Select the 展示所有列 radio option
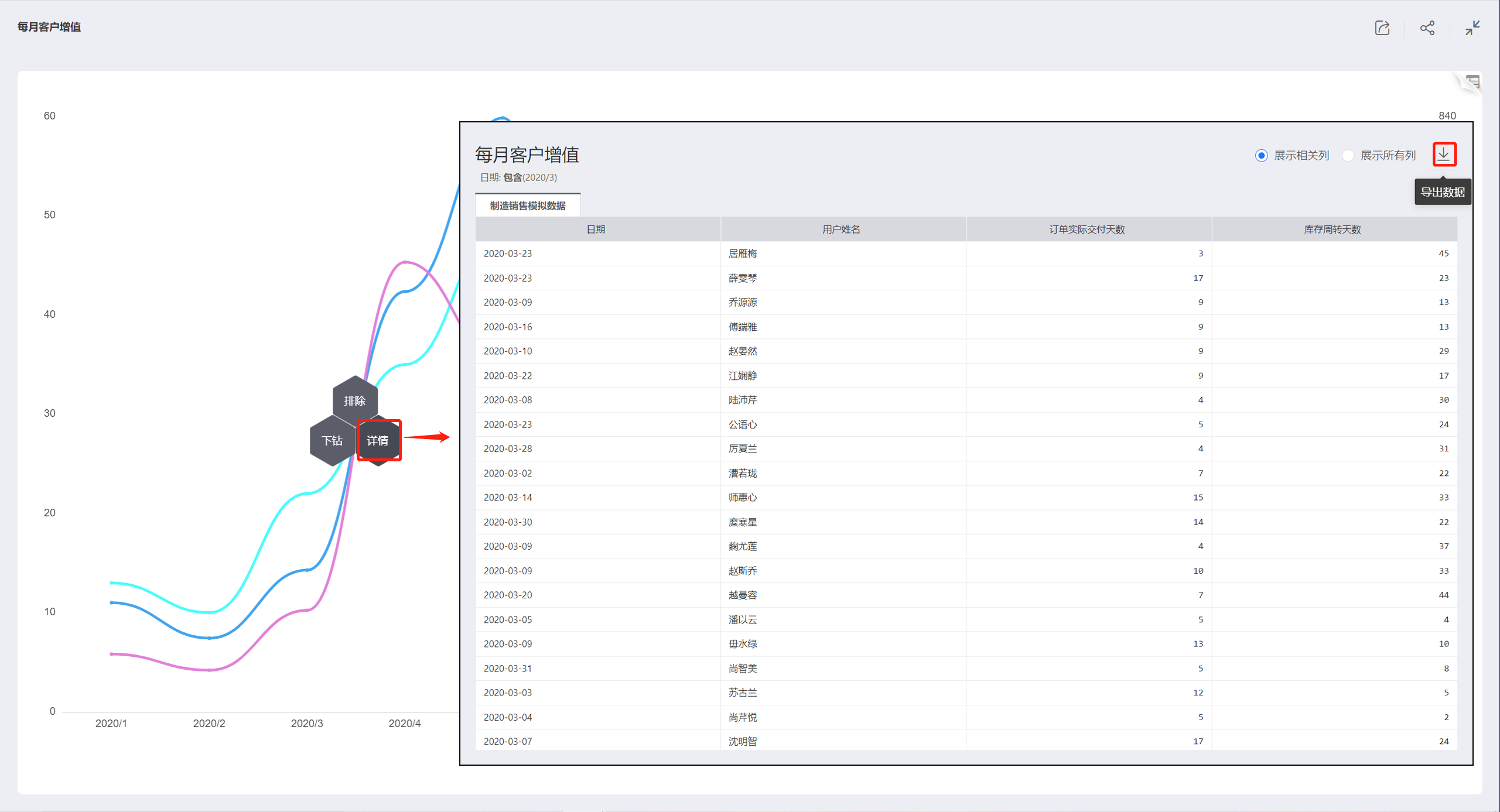The height and width of the screenshot is (812, 1500). pos(1348,155)
